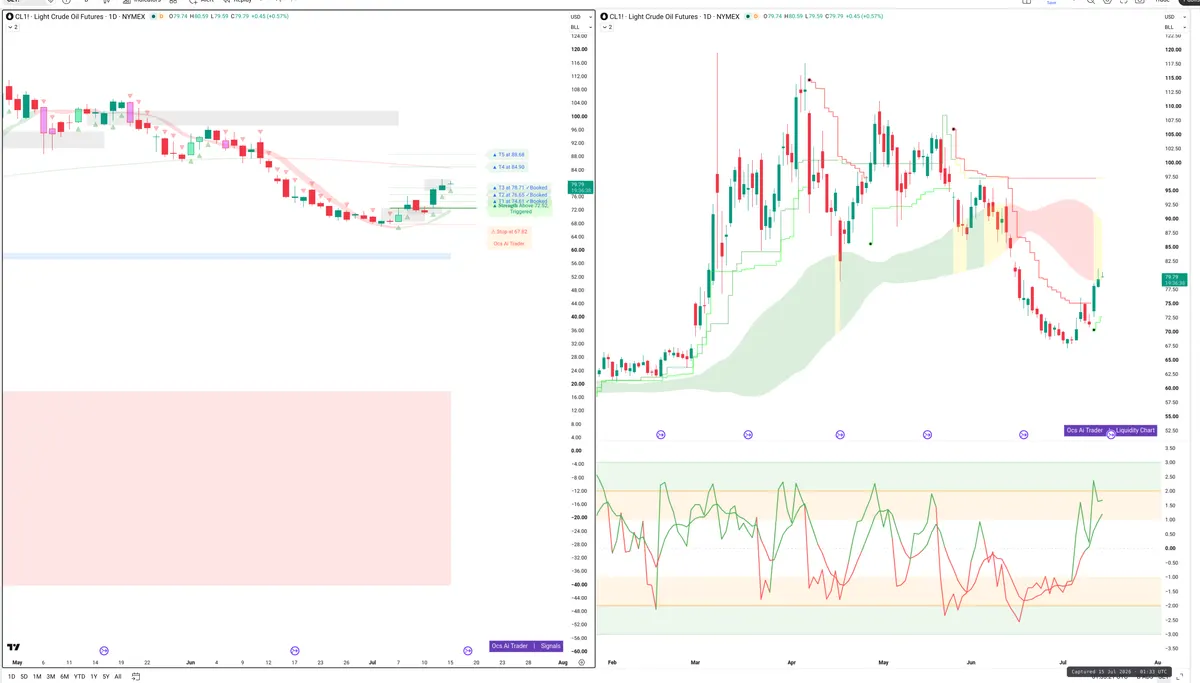Switch to the 1M time range

tap(37, 676)
